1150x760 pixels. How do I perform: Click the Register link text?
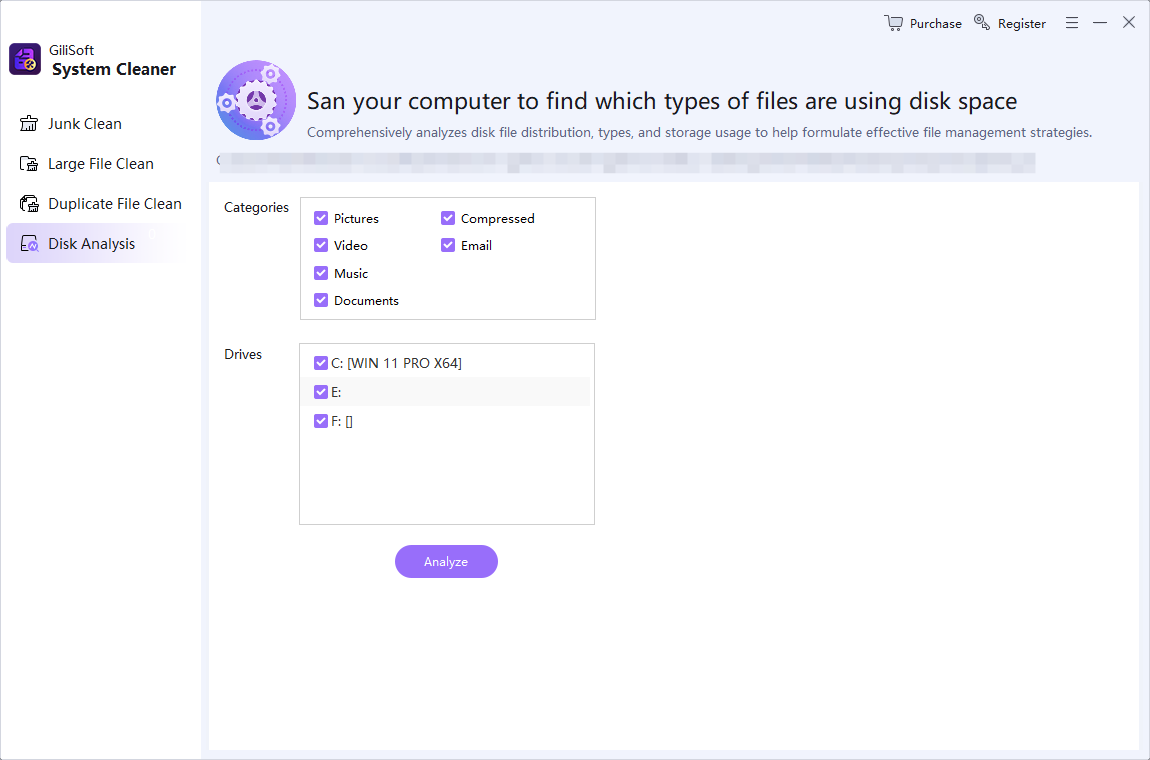pyautogui.click(x=1022, y=23)
